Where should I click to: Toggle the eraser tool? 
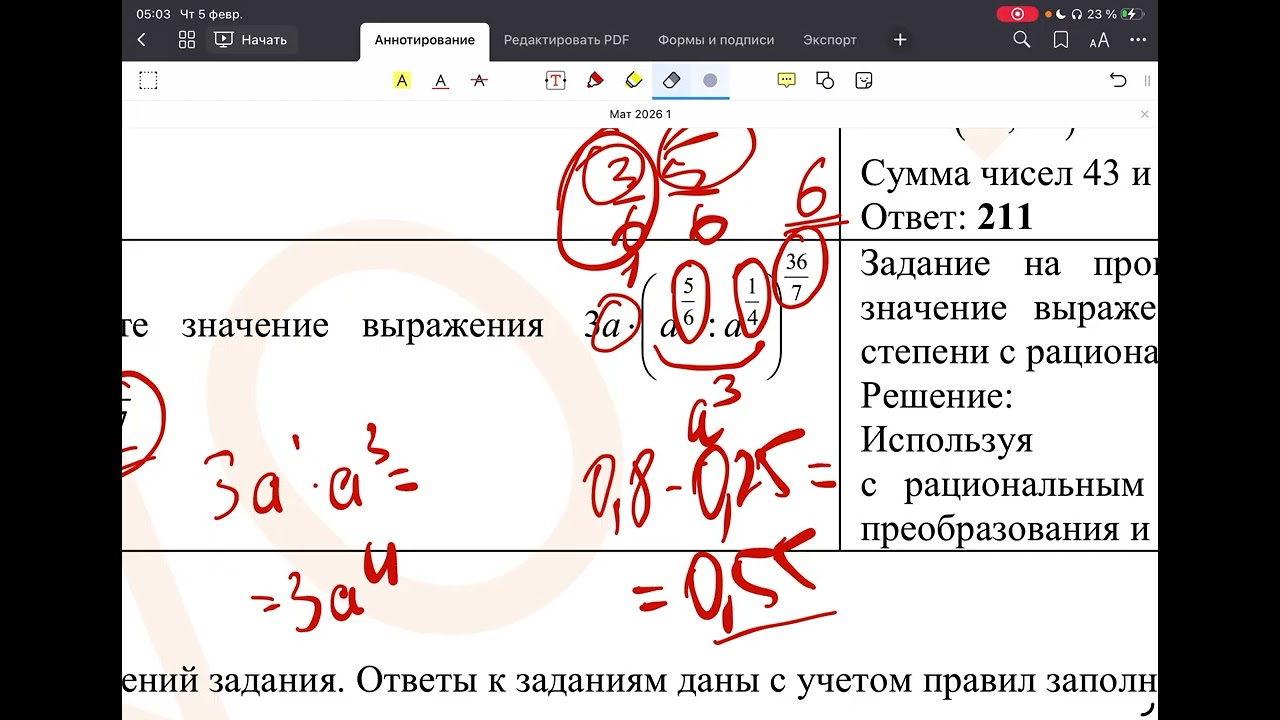(671, 81)
